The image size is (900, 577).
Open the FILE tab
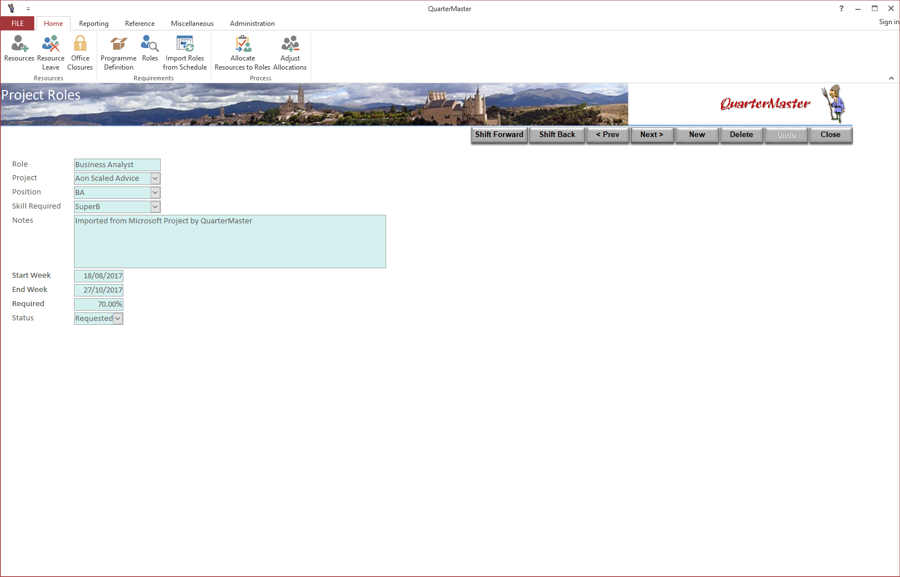(x=18, y=24)
